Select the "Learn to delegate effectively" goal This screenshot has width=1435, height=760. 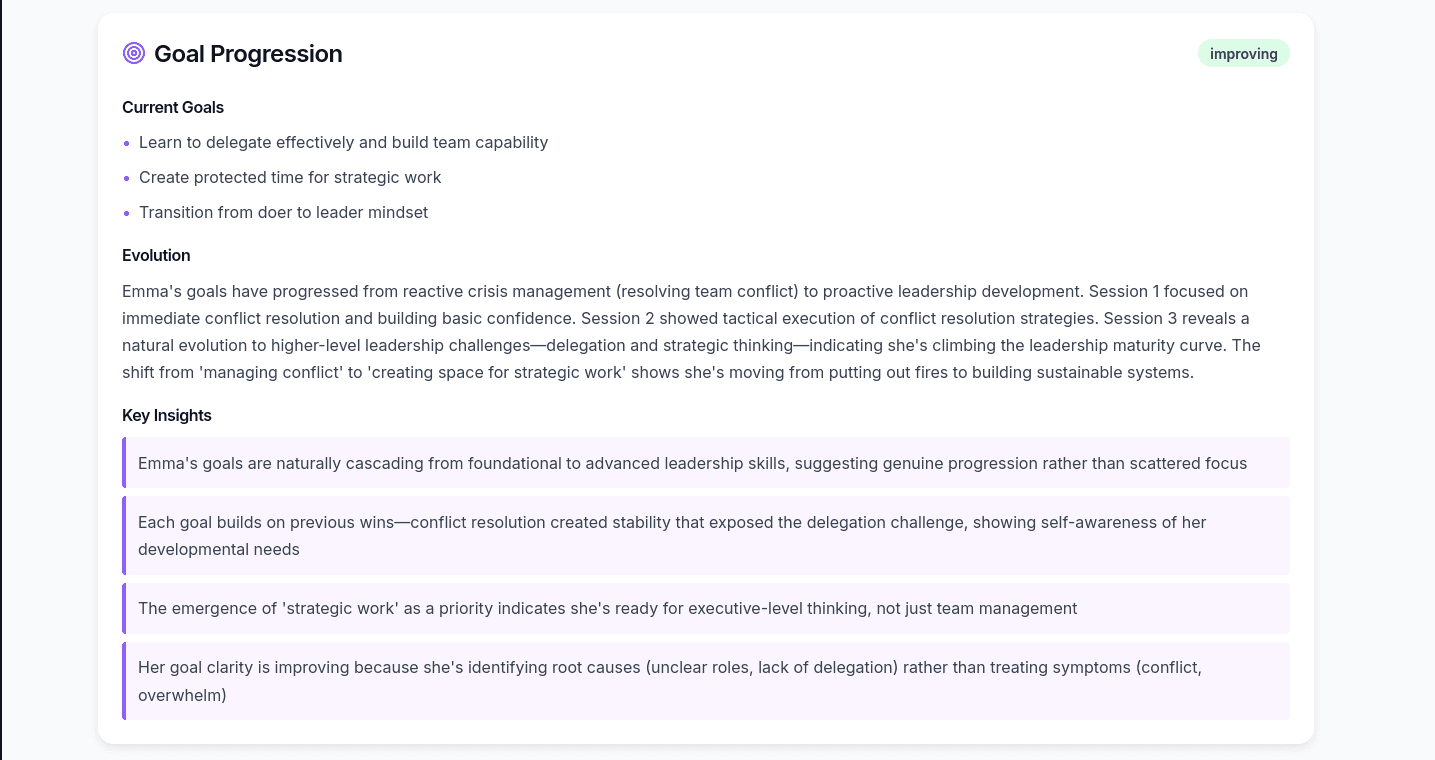(343, 142)
